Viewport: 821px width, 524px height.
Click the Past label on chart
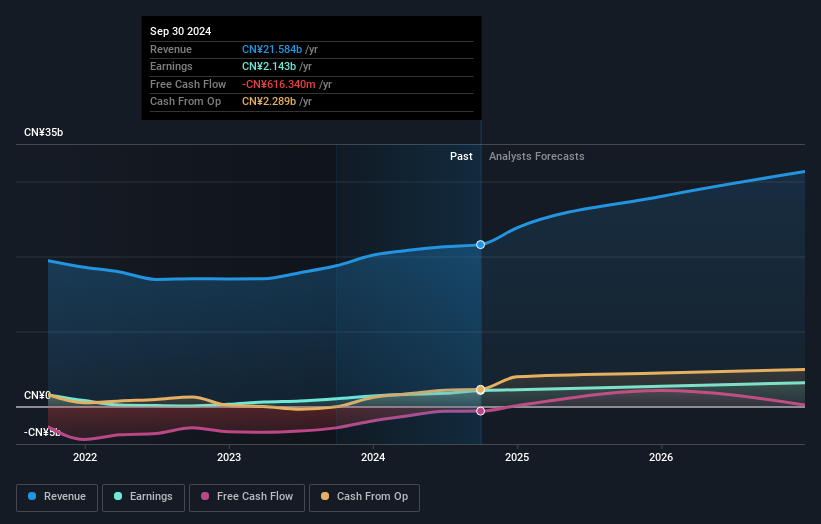461,156
